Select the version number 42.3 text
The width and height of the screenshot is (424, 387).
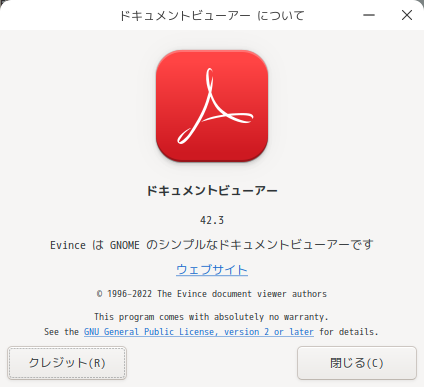tap(212, 220)
